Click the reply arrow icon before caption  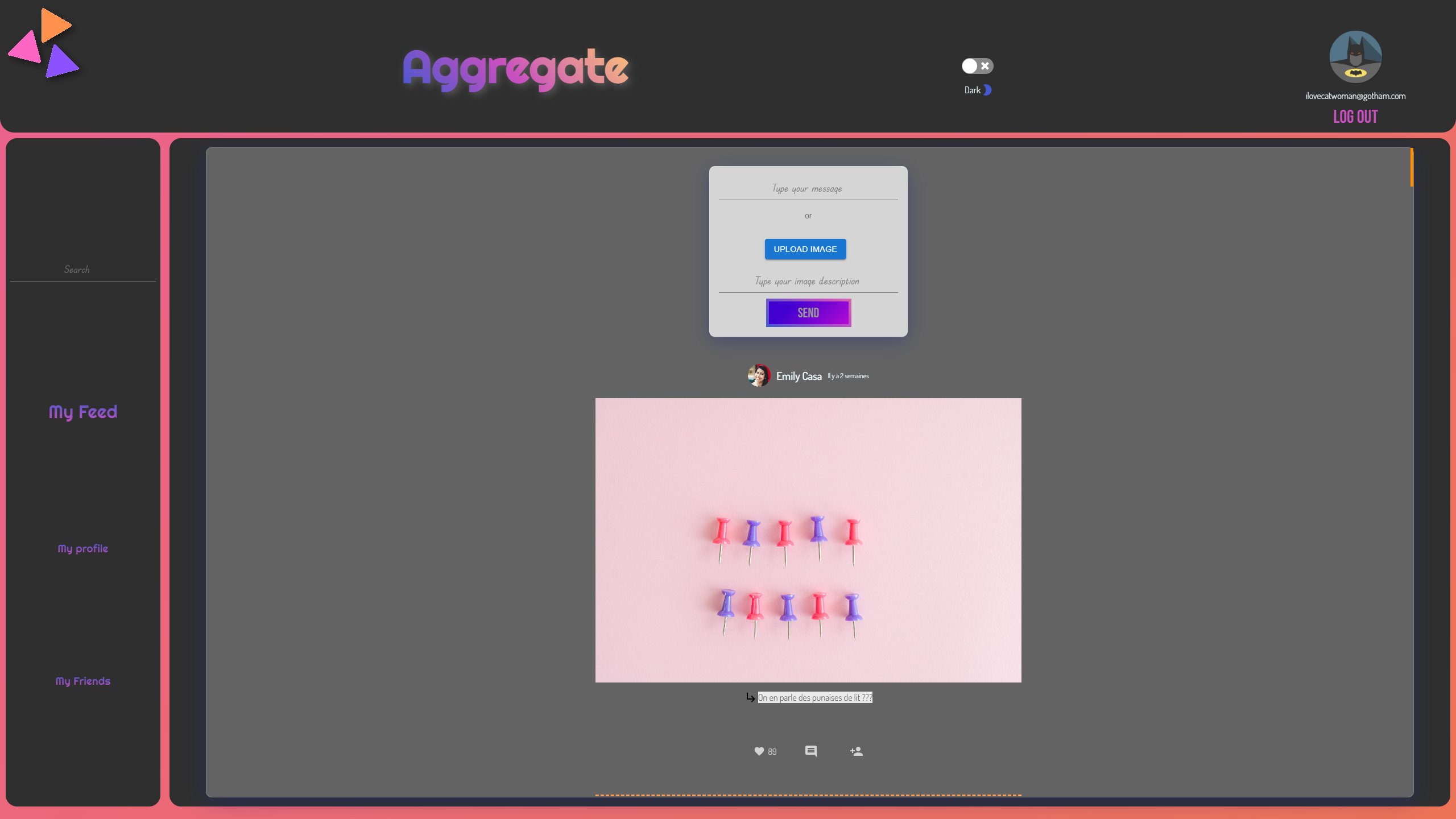pos(750,698)
